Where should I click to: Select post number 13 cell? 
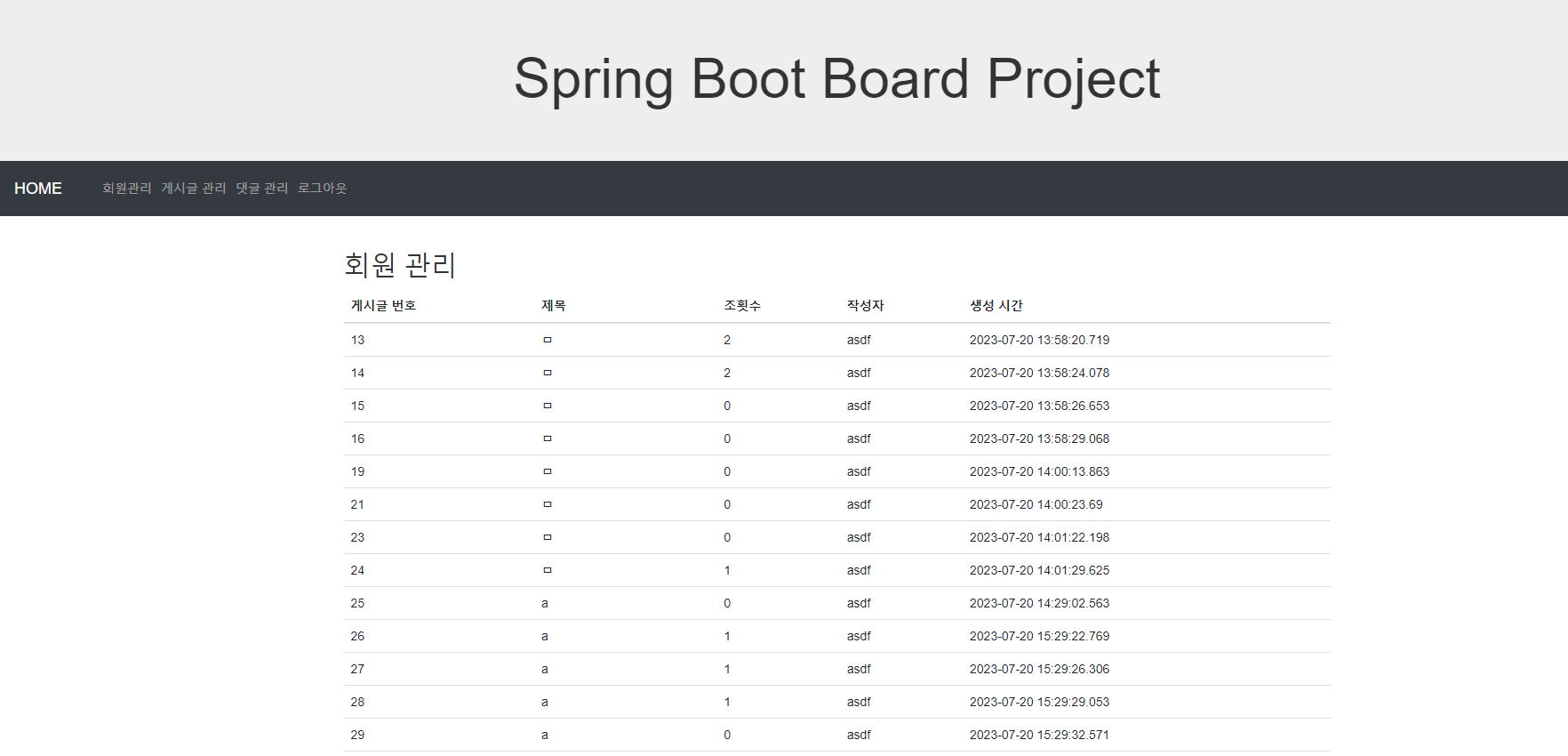point(358,340)
